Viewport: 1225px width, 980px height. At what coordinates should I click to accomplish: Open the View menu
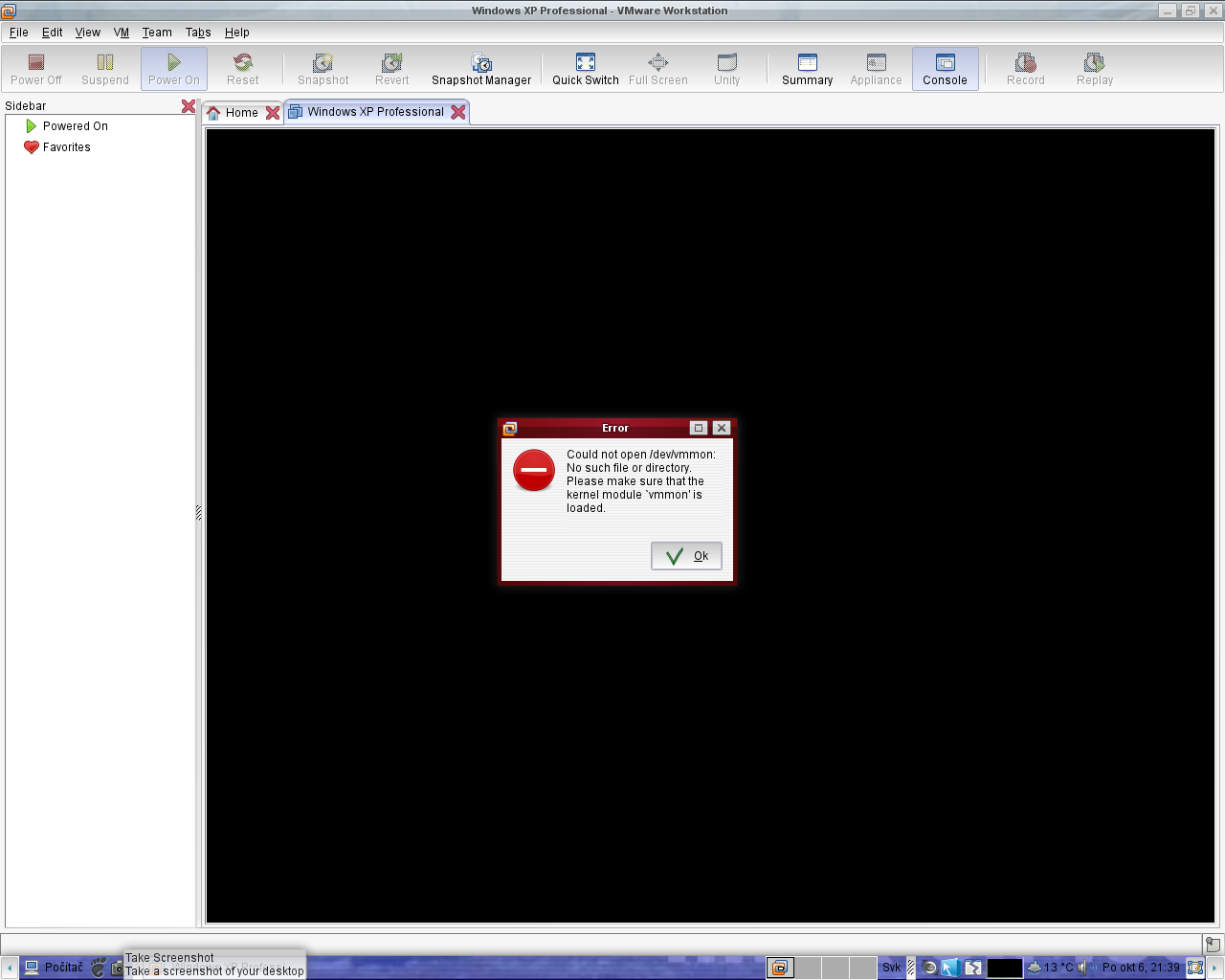tap(88, 33)
